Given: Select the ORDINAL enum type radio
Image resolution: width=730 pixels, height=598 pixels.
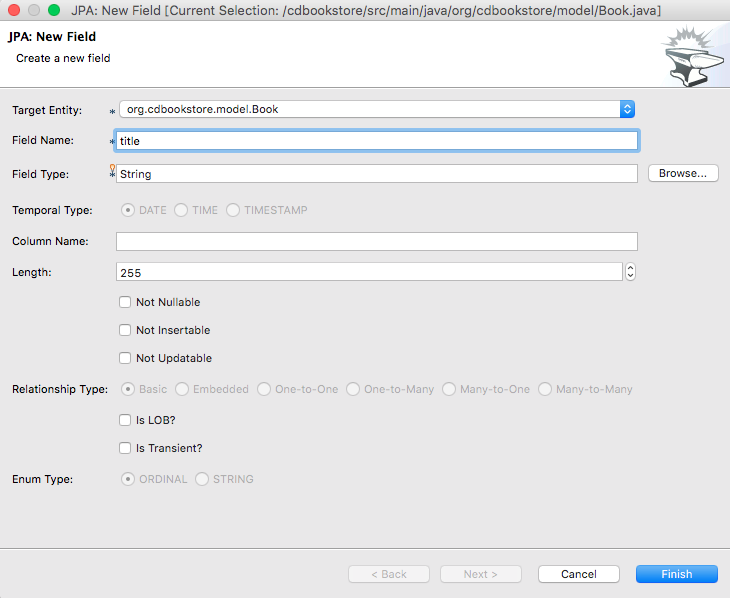Looking at the screenshot, I should click(x=128, y=479).
